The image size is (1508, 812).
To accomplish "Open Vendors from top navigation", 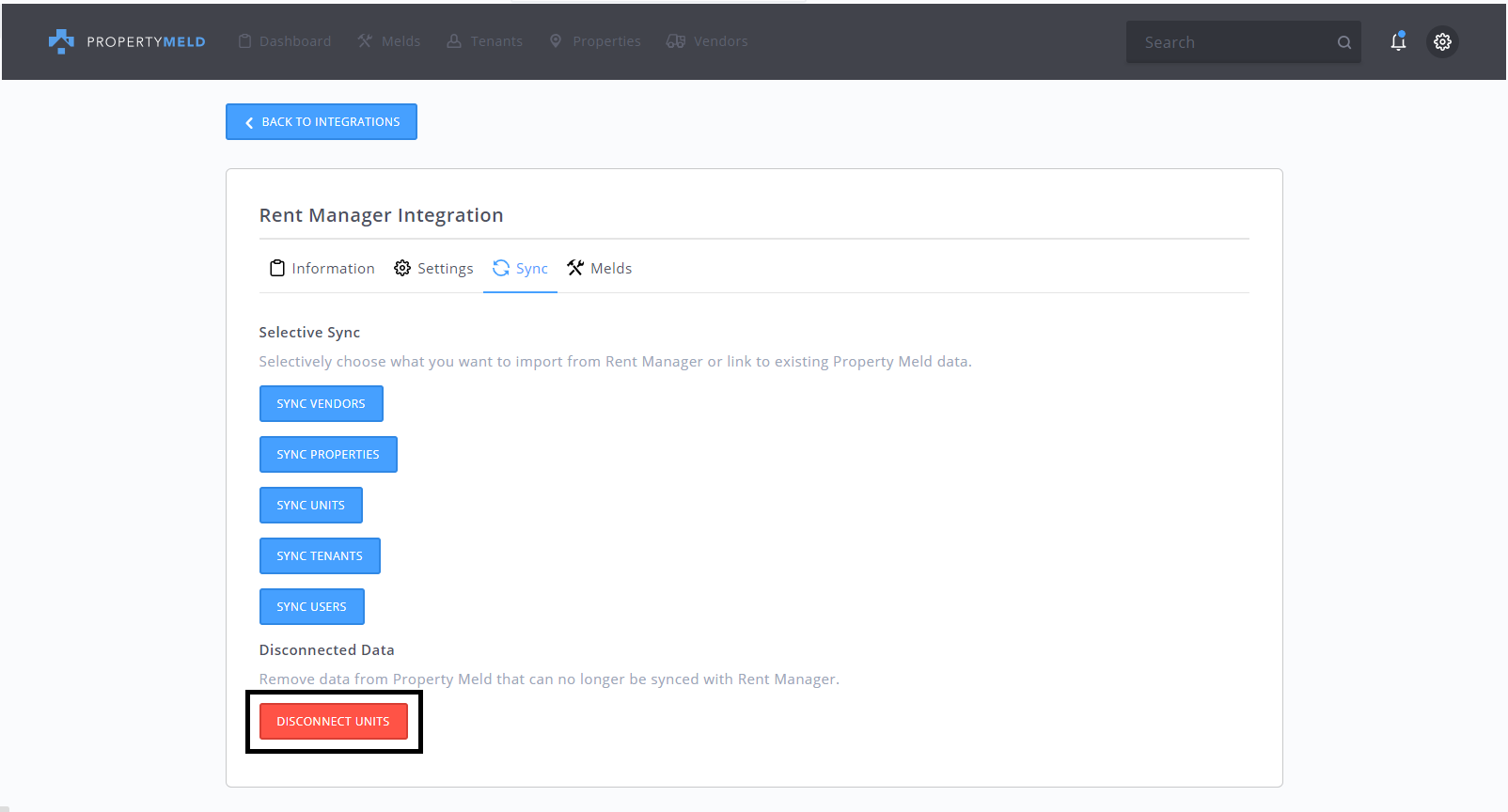I will pos(707,41).
